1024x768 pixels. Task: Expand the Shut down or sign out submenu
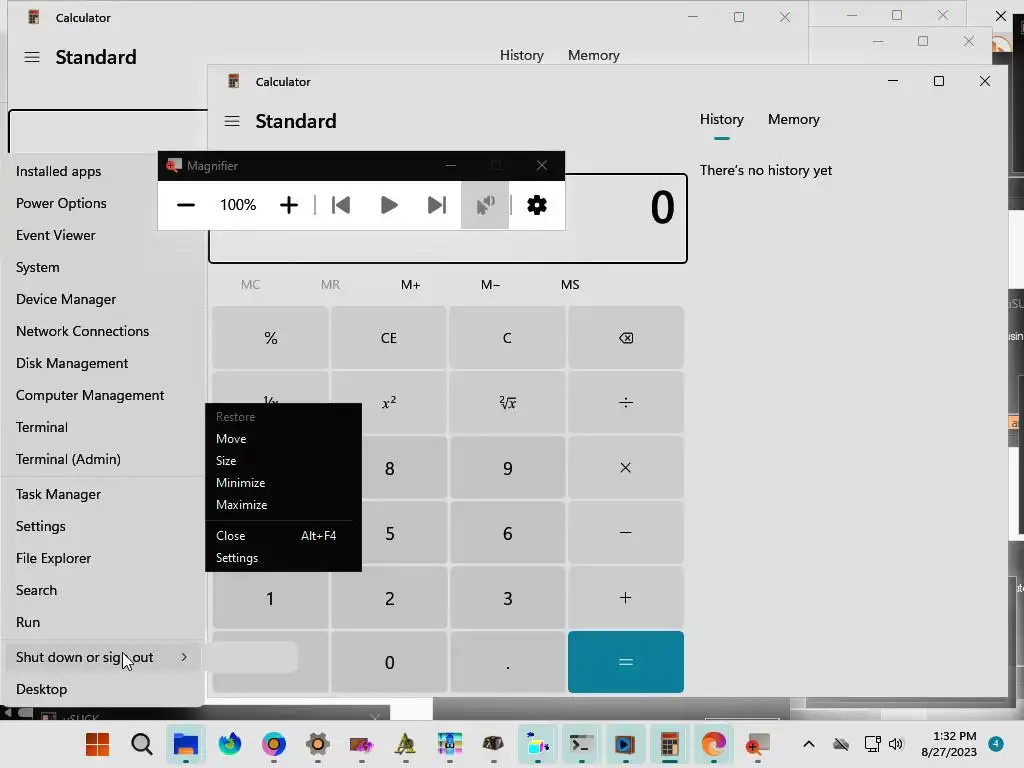(103, 657)
